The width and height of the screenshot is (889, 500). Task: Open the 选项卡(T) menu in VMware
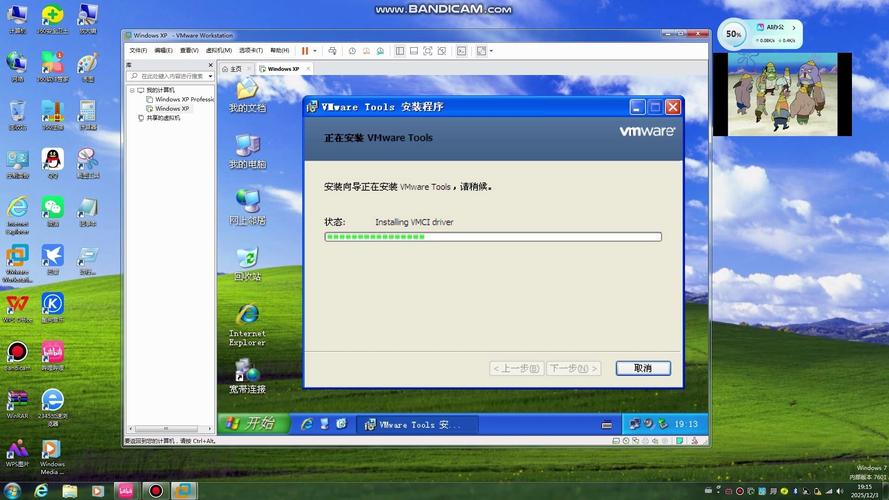251,51
